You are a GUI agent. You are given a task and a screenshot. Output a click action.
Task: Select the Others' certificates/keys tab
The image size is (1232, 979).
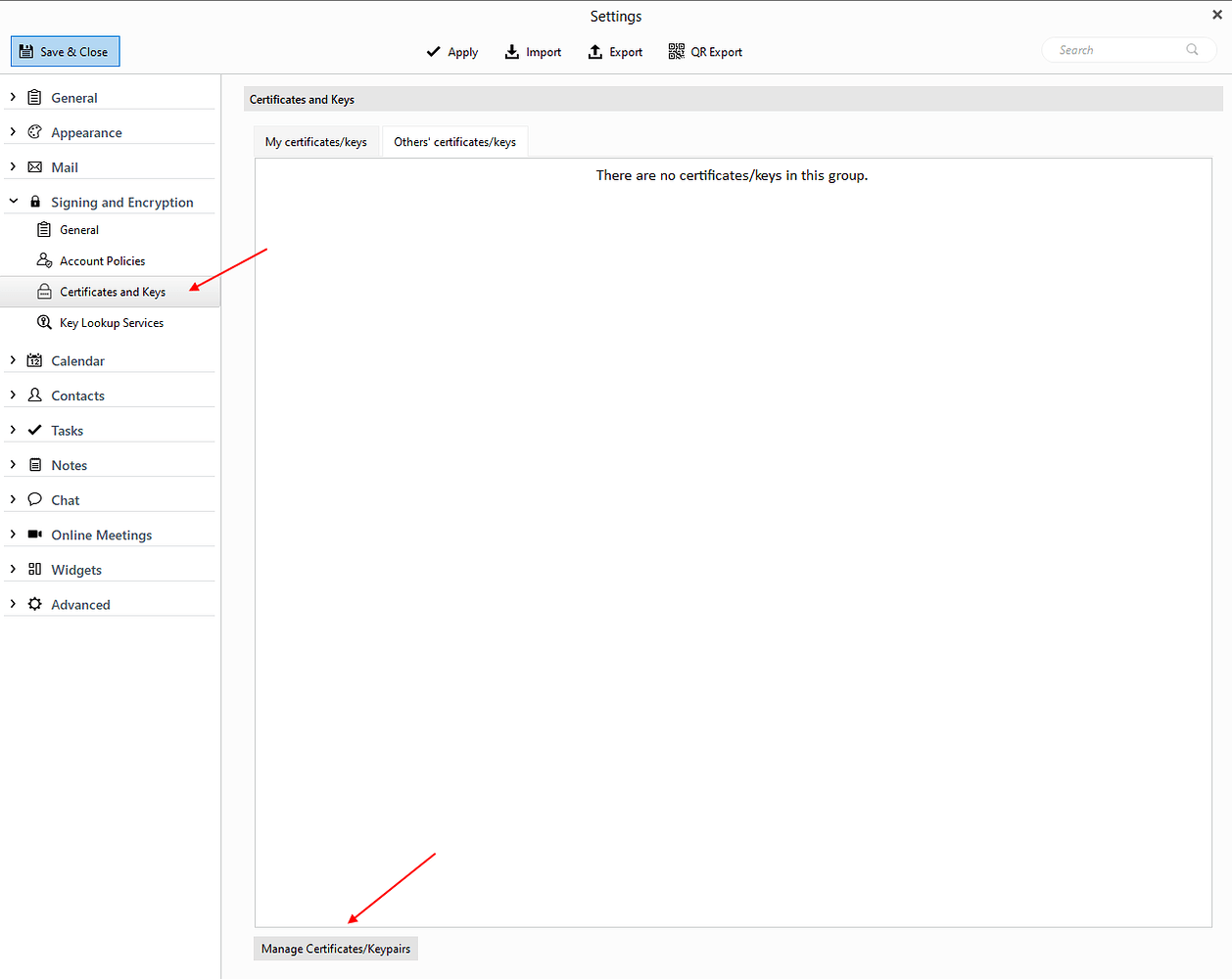(454, 142)
